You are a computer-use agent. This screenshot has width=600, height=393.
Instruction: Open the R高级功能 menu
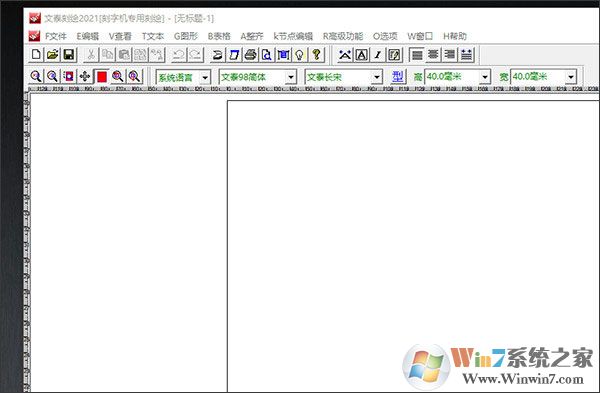pos(343,36)
